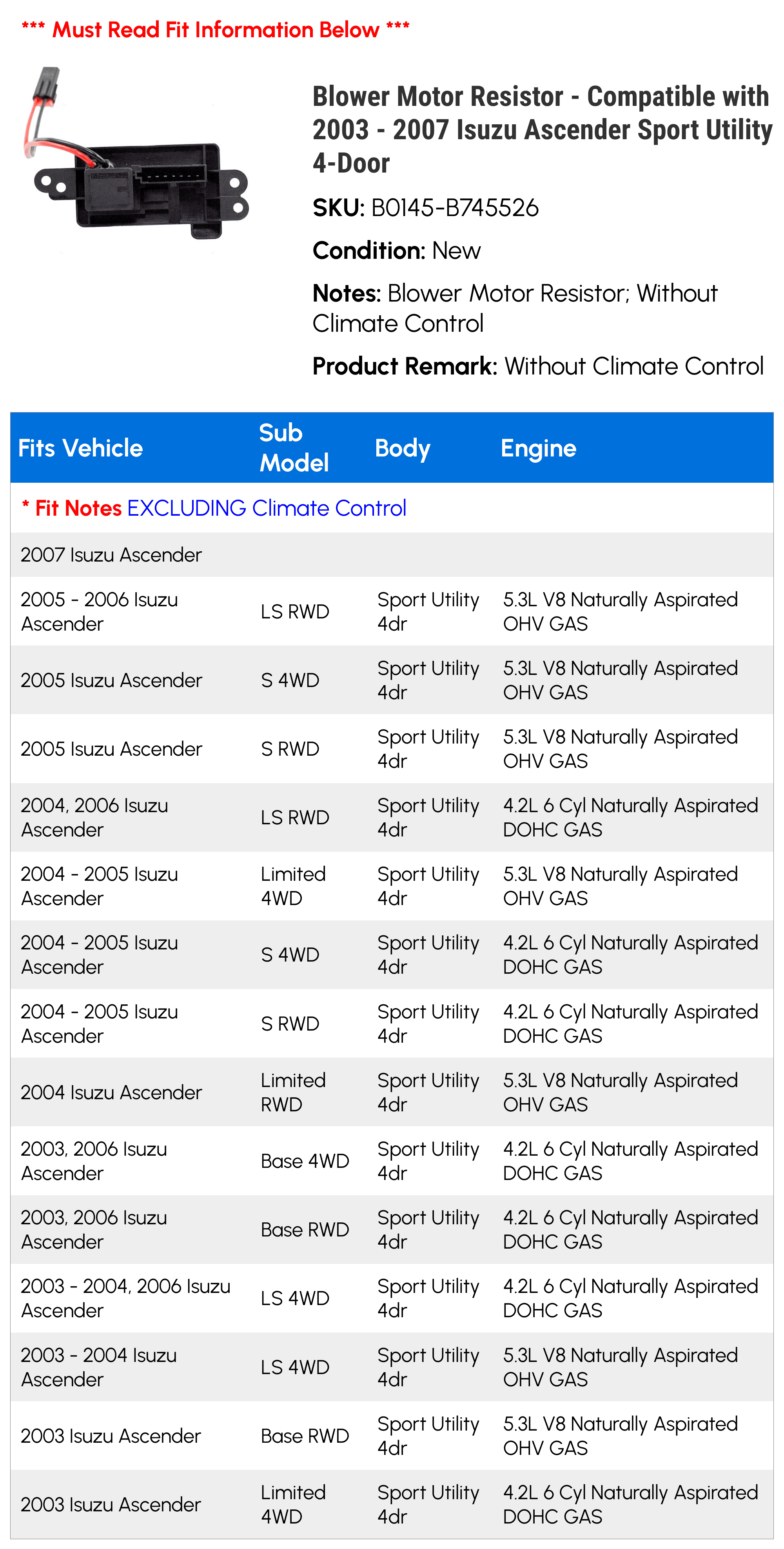Select the 2003 - 2004, 2006 LS 4WD row
Screen dimensions: 784x1549
[392, 1298]
